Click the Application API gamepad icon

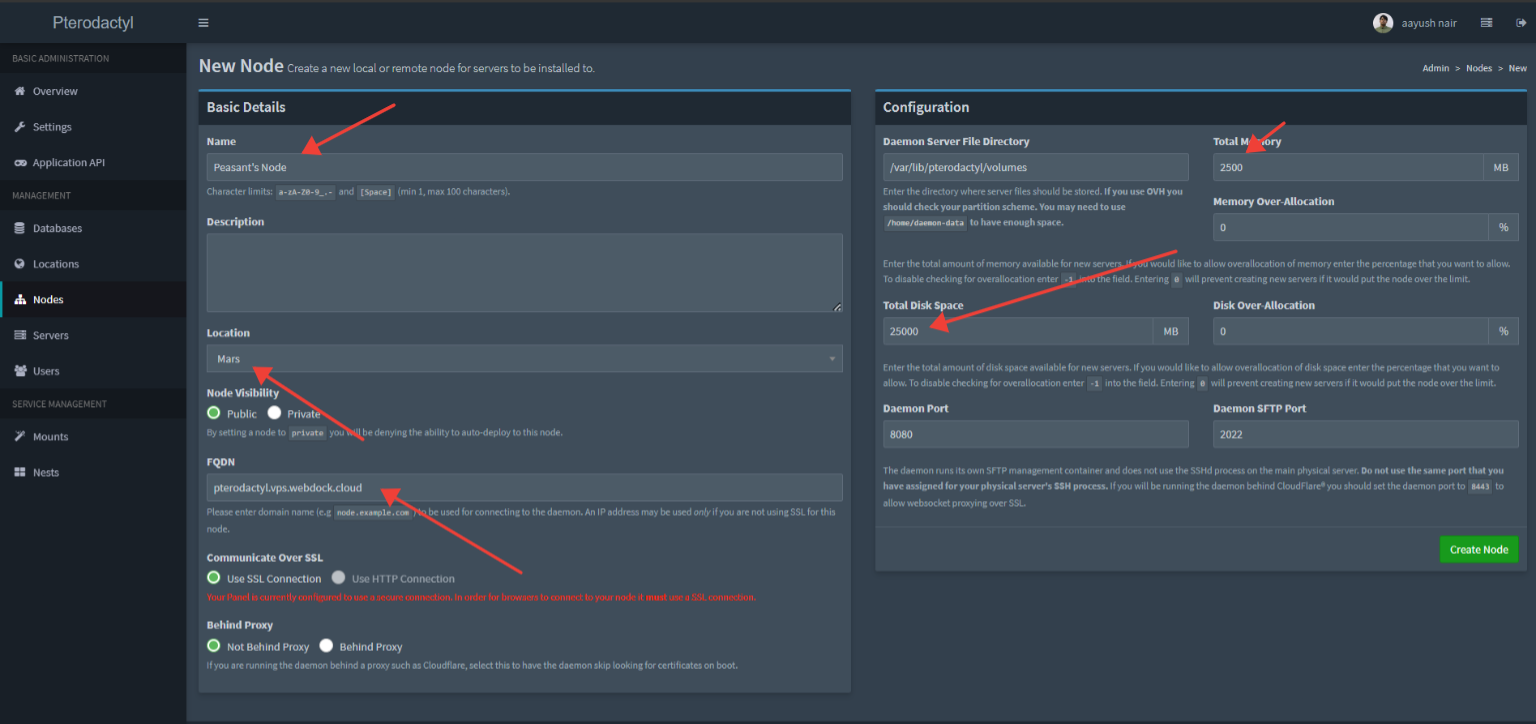pyautogui.click(x=20, y=163)
